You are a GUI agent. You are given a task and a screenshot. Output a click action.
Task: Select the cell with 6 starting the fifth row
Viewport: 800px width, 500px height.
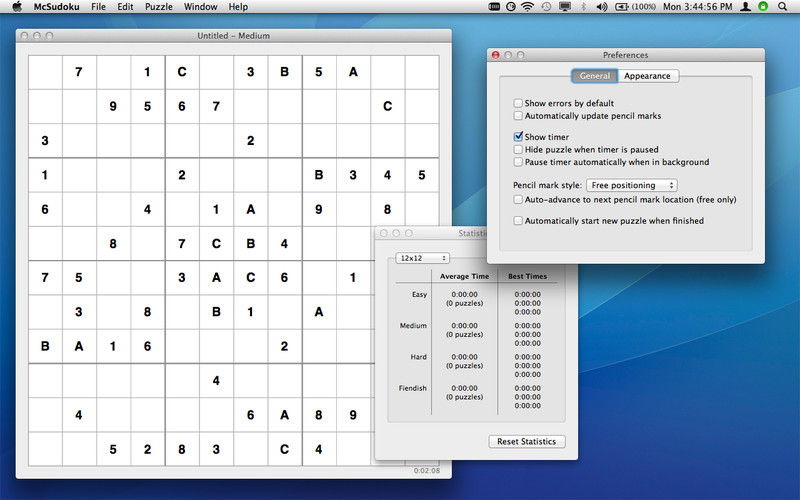(45, 209)
